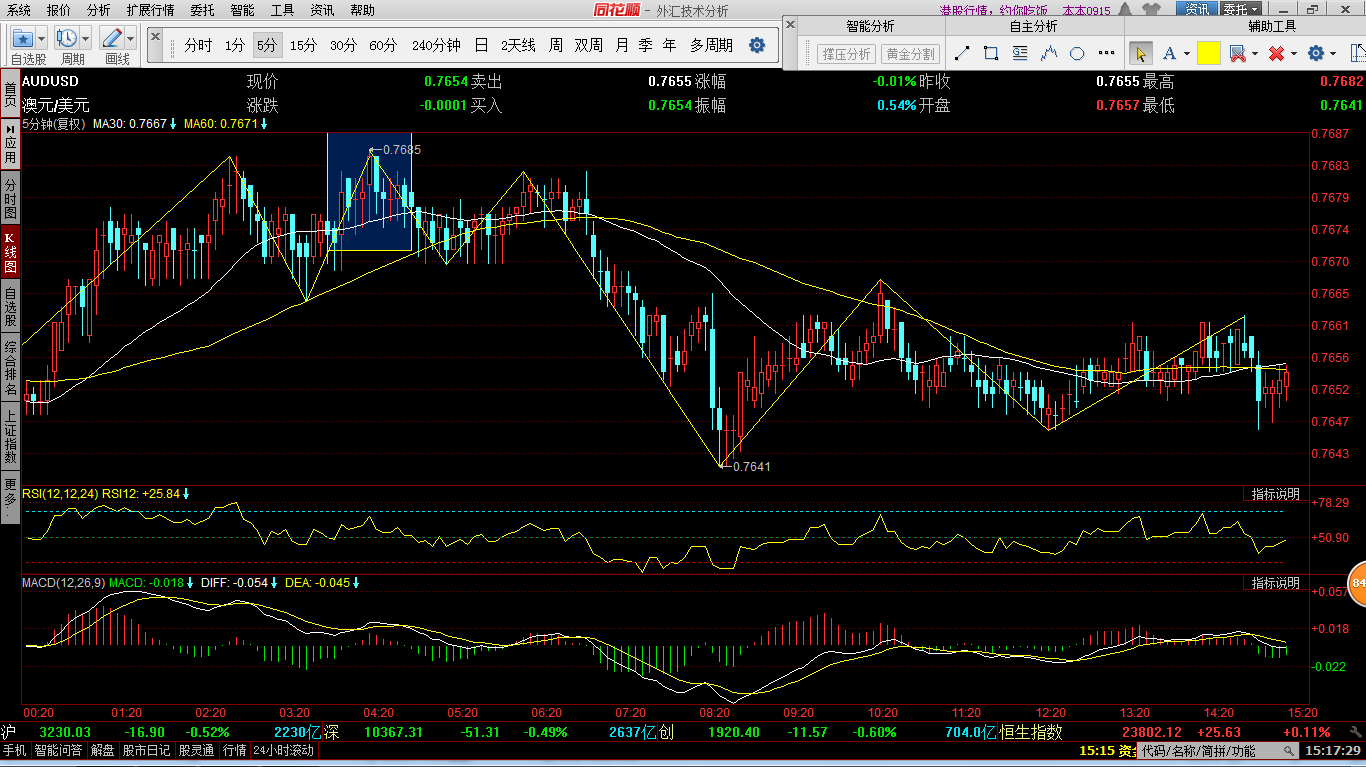
Task: Open MACD 指标说明 link
Action: [1276, 582]
